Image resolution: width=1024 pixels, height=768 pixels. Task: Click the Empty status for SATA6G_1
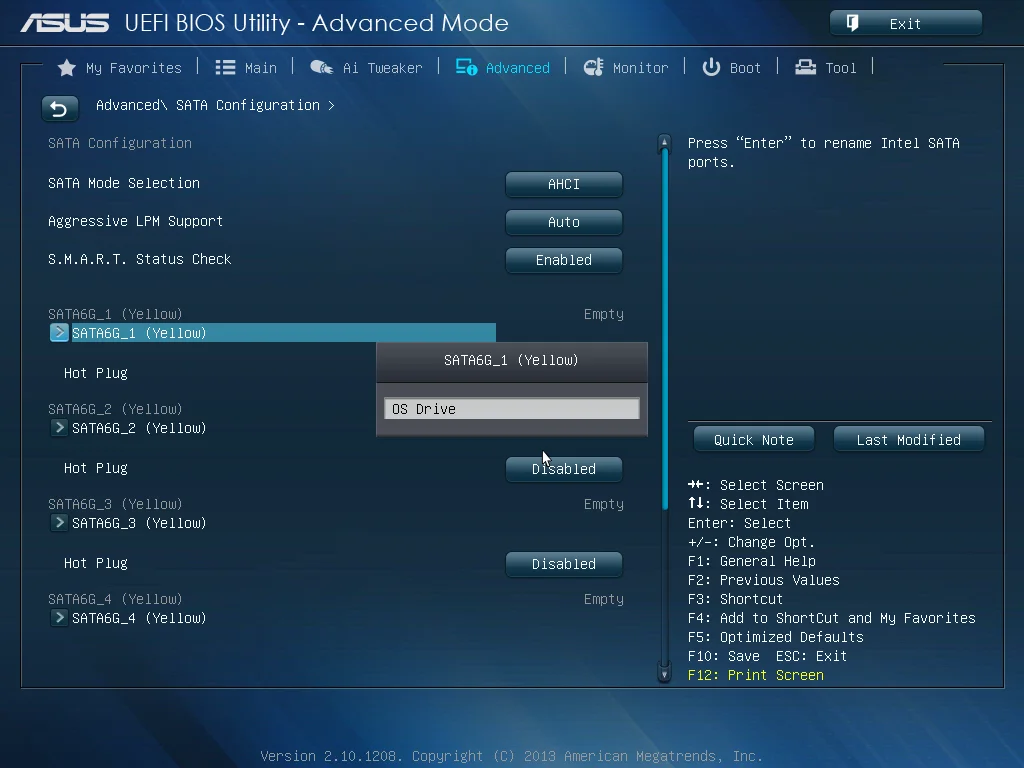(603, 314)
